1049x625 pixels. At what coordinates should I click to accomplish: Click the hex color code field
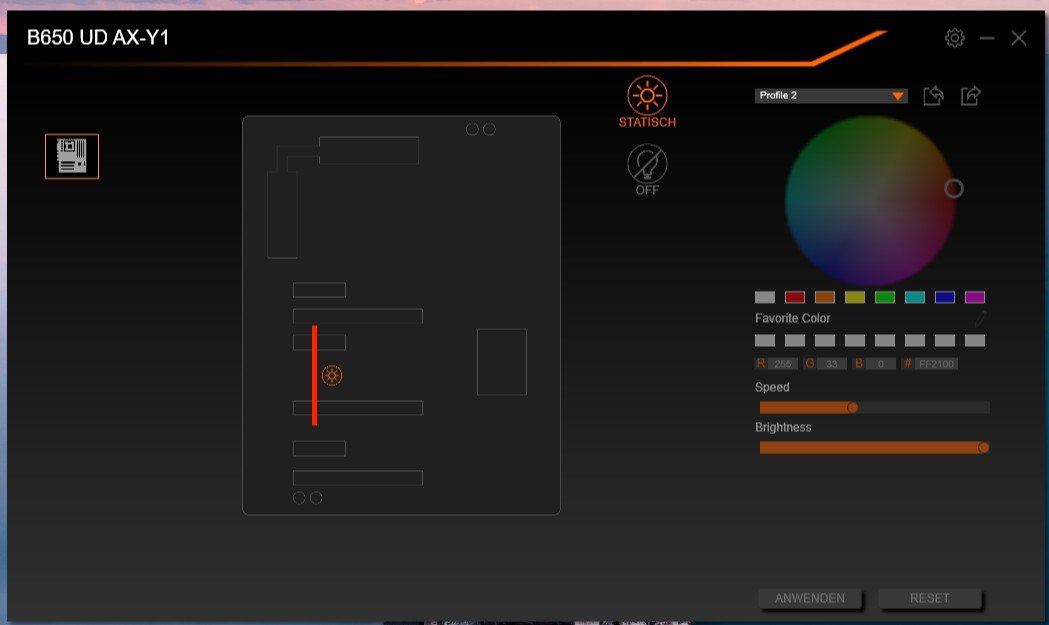point(936,364)
